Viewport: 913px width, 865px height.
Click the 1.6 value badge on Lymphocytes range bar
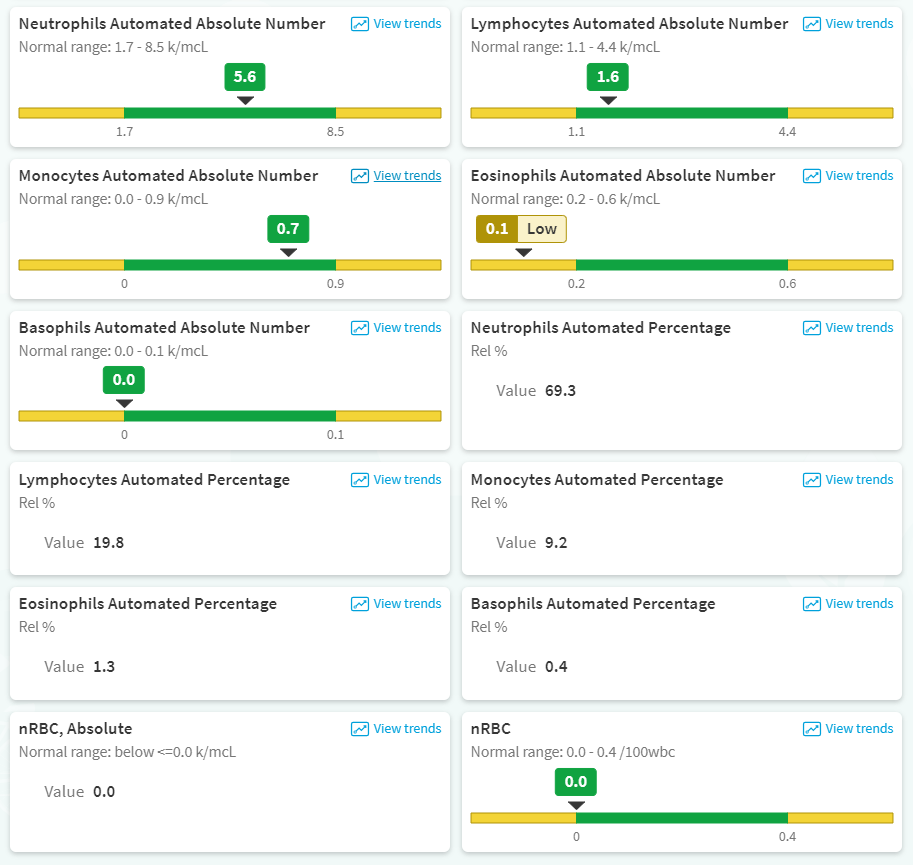pyautogui.click(x=608, y=77)
